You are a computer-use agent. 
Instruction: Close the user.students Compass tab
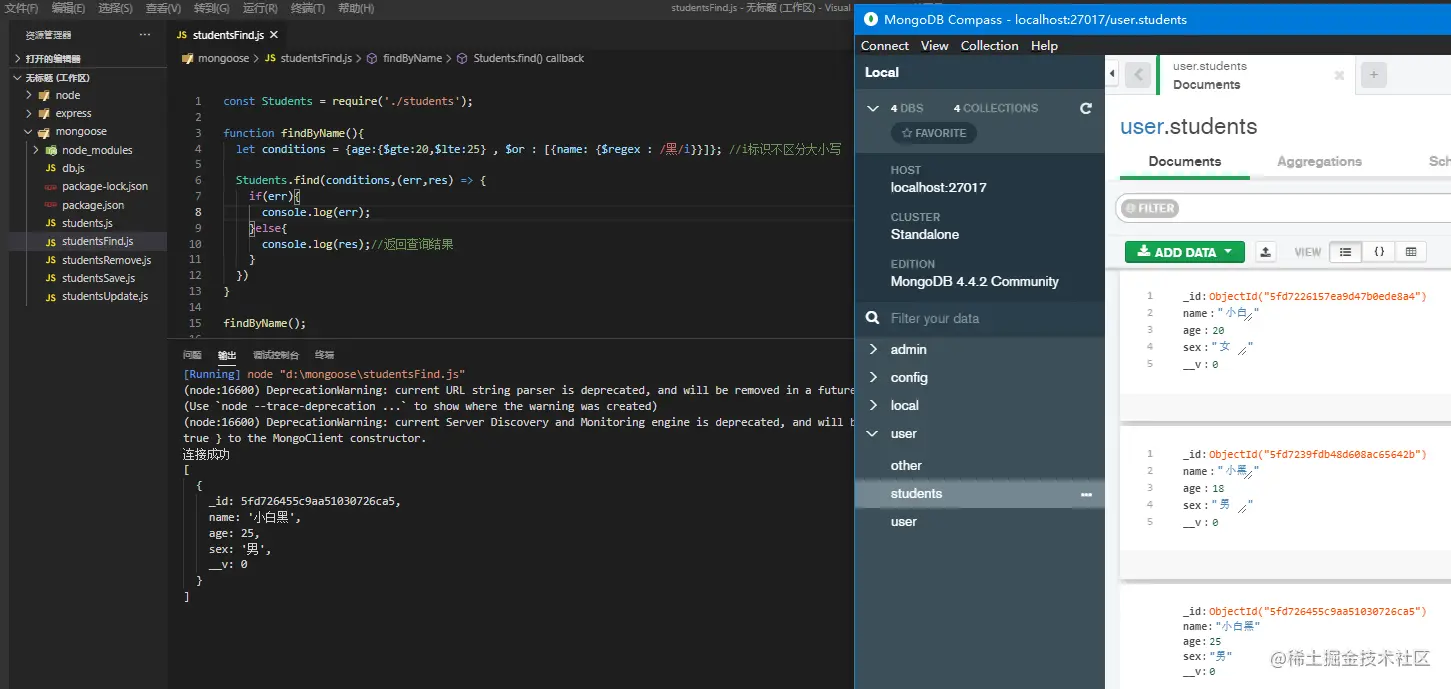point(1339,75)
